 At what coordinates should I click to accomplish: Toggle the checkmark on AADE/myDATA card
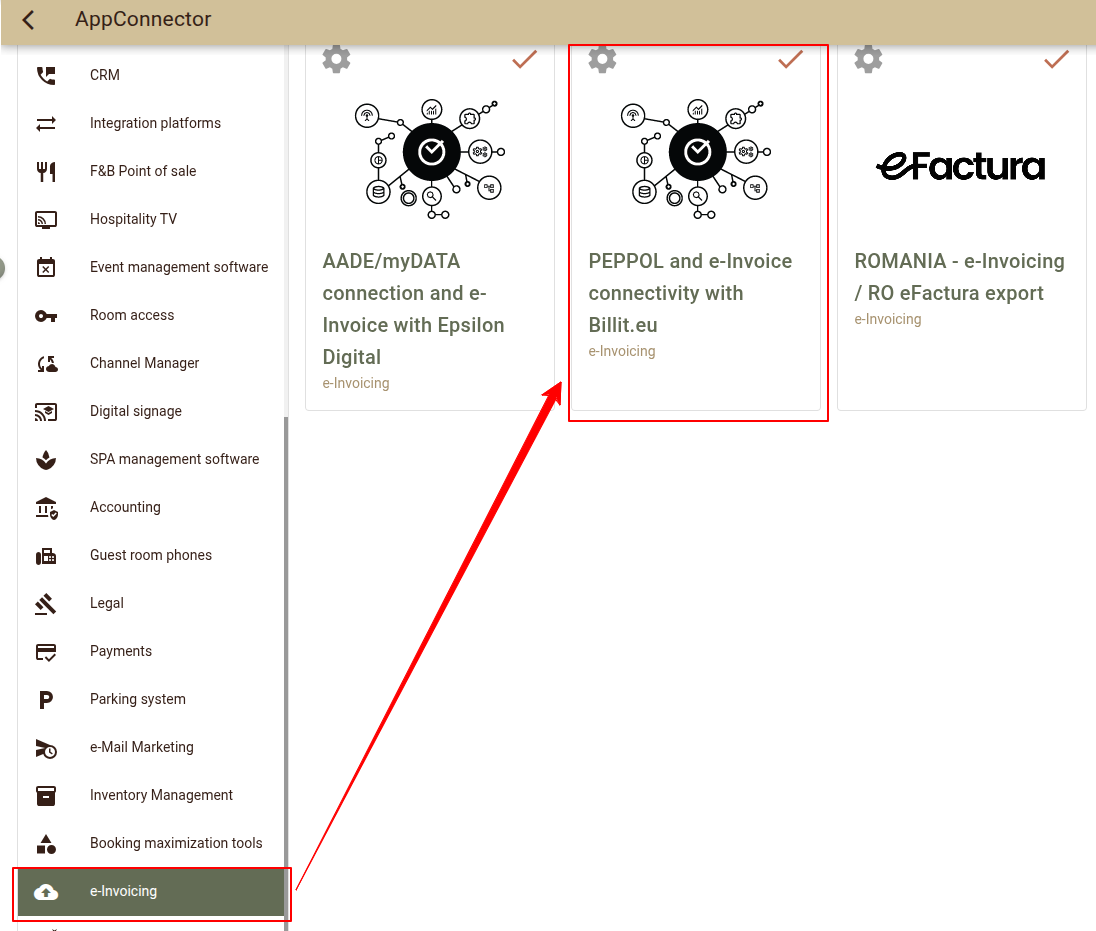tap(524, 59)
